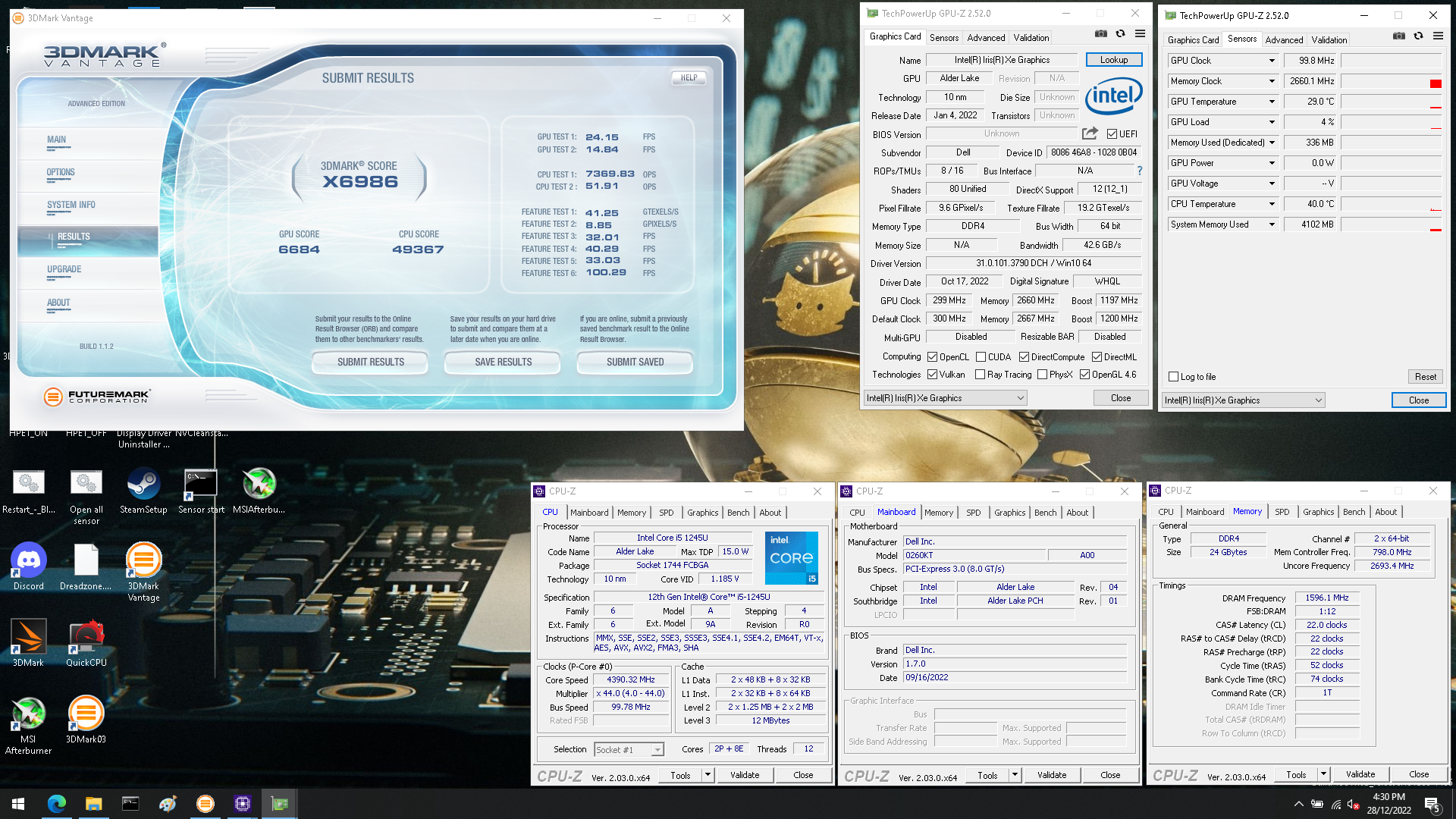Click CPU-Z taskbar icon

point(243,804)
